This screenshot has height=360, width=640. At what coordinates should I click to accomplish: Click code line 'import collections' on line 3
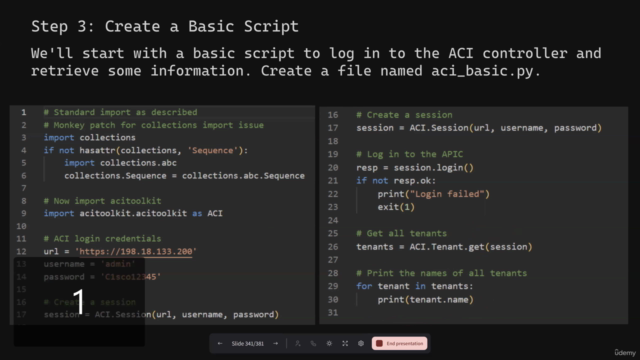[89, 138]
